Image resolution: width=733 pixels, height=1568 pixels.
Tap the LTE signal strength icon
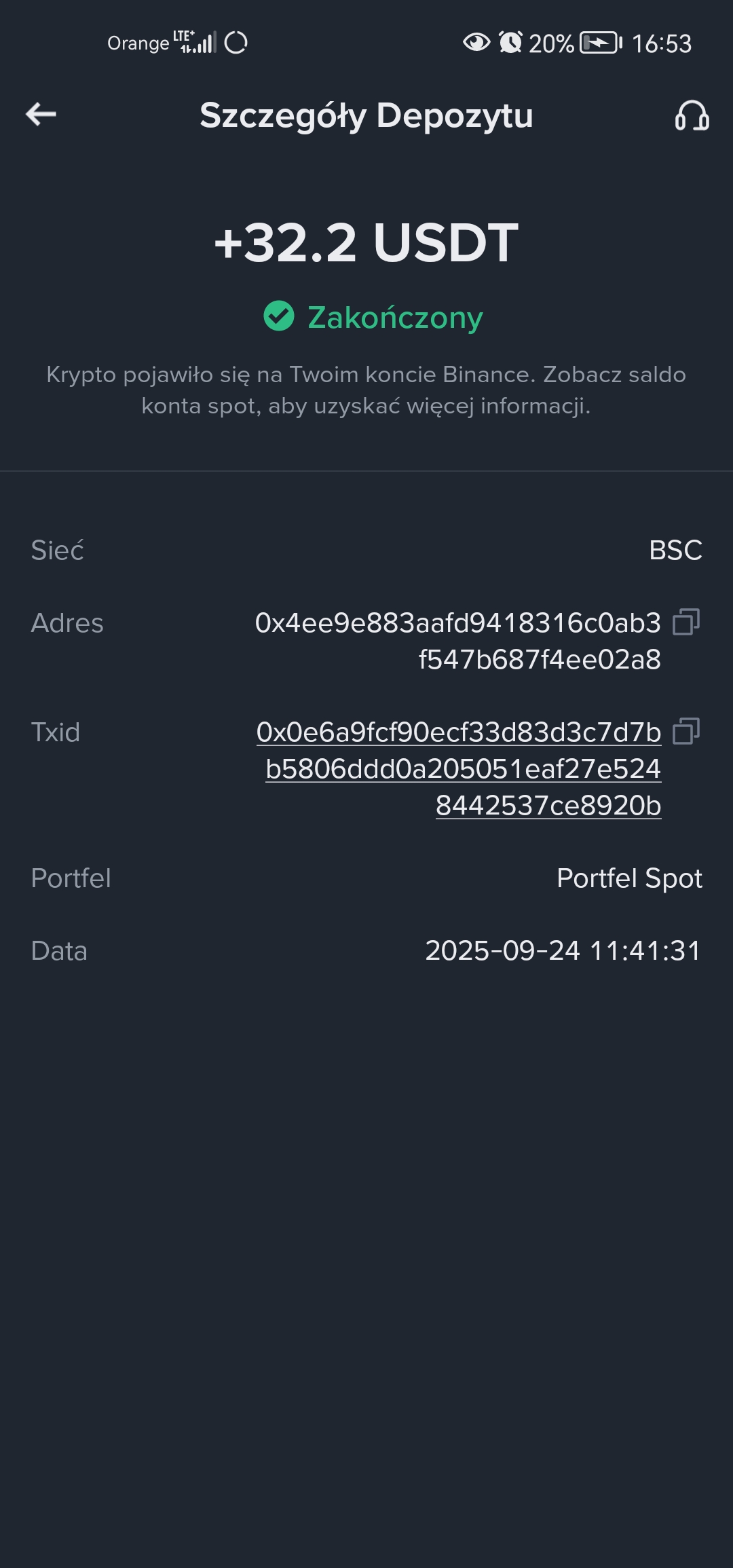(x=197, y=42)
